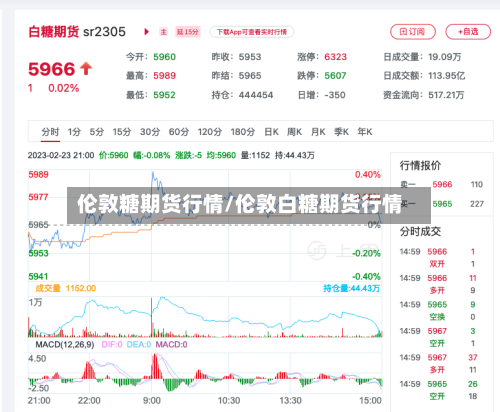Click the MACD(12,26,9) indicator label
The image size is (500, 412).
[x=65, y=344]
